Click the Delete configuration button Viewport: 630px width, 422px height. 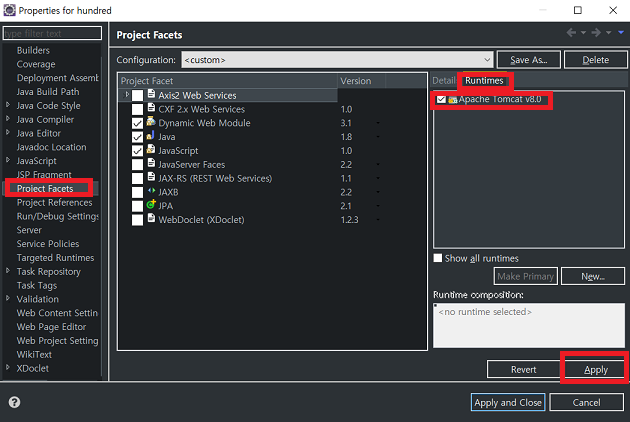595,60
